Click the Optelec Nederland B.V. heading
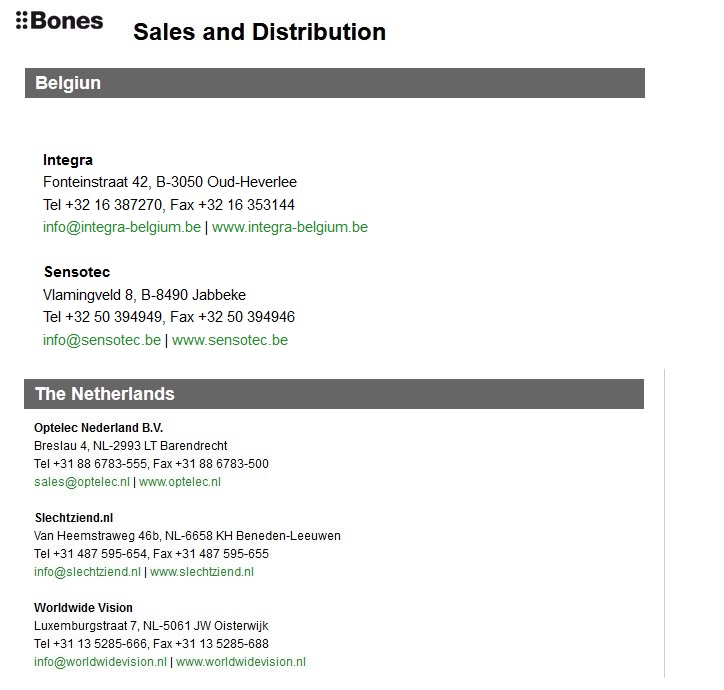The height and width of the screenshot is (690, 724). tap(98, 427)
